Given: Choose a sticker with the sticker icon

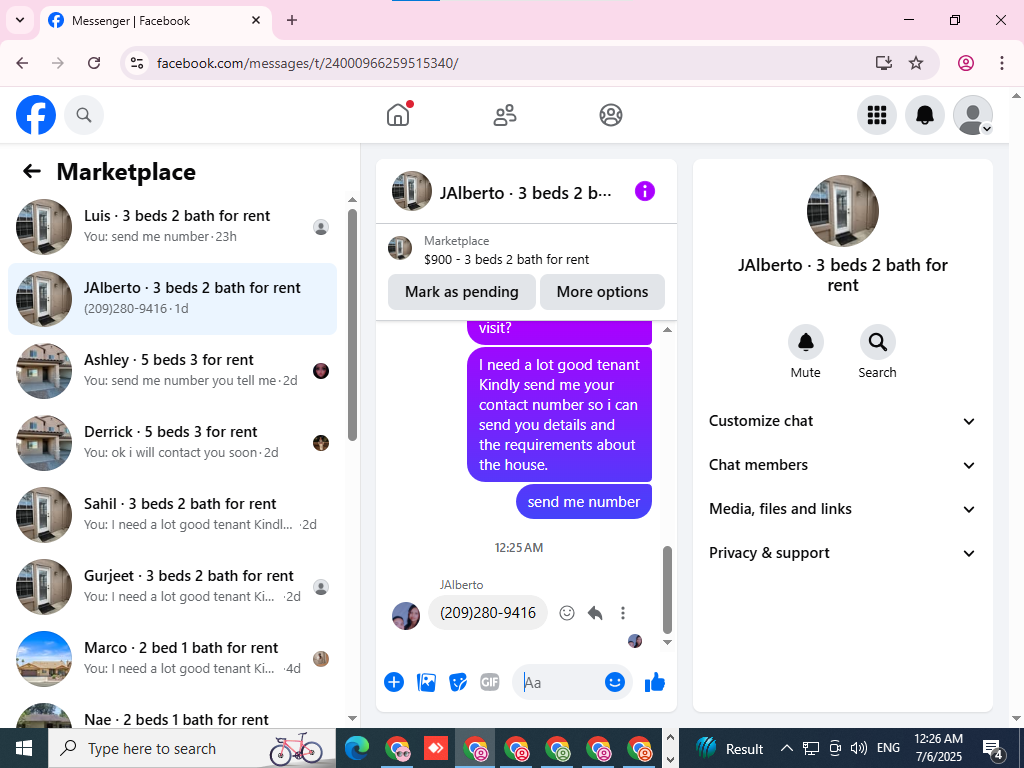Looking at the screenshot, I should coord(458,682).
